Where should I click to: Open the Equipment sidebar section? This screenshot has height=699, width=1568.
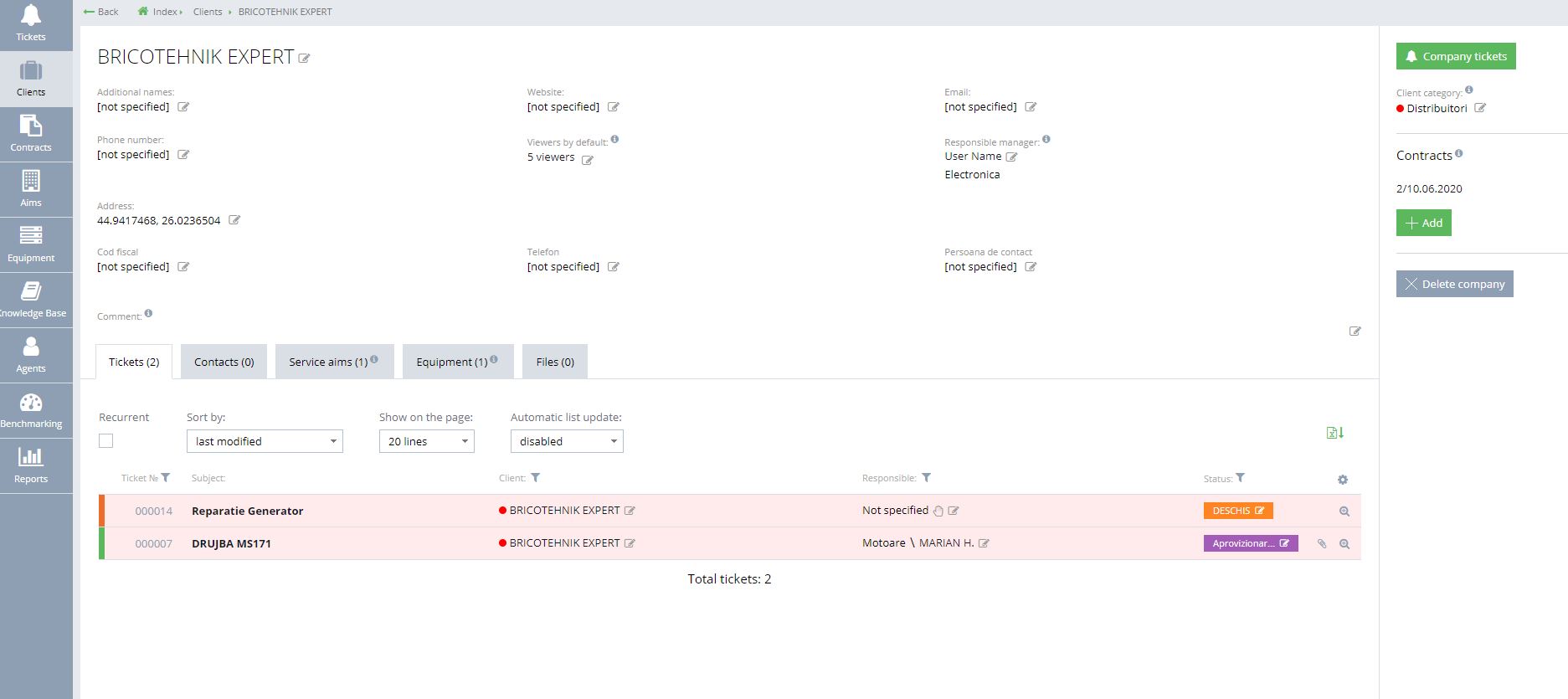[x=31, y=244]
